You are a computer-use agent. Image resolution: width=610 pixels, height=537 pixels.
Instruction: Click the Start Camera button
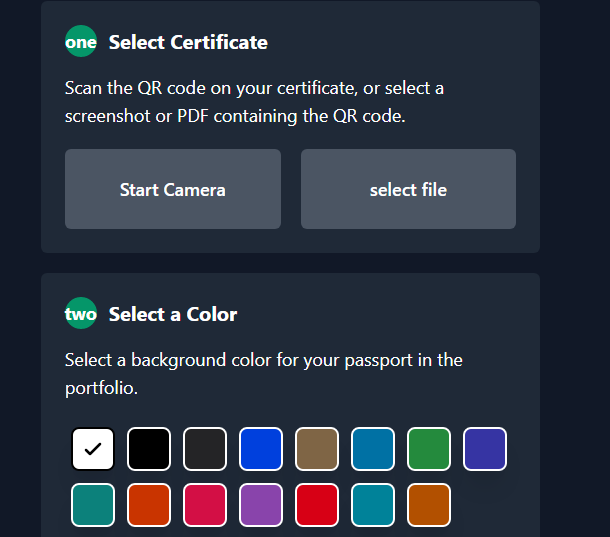pyautogui.click(x=172, y=189)
